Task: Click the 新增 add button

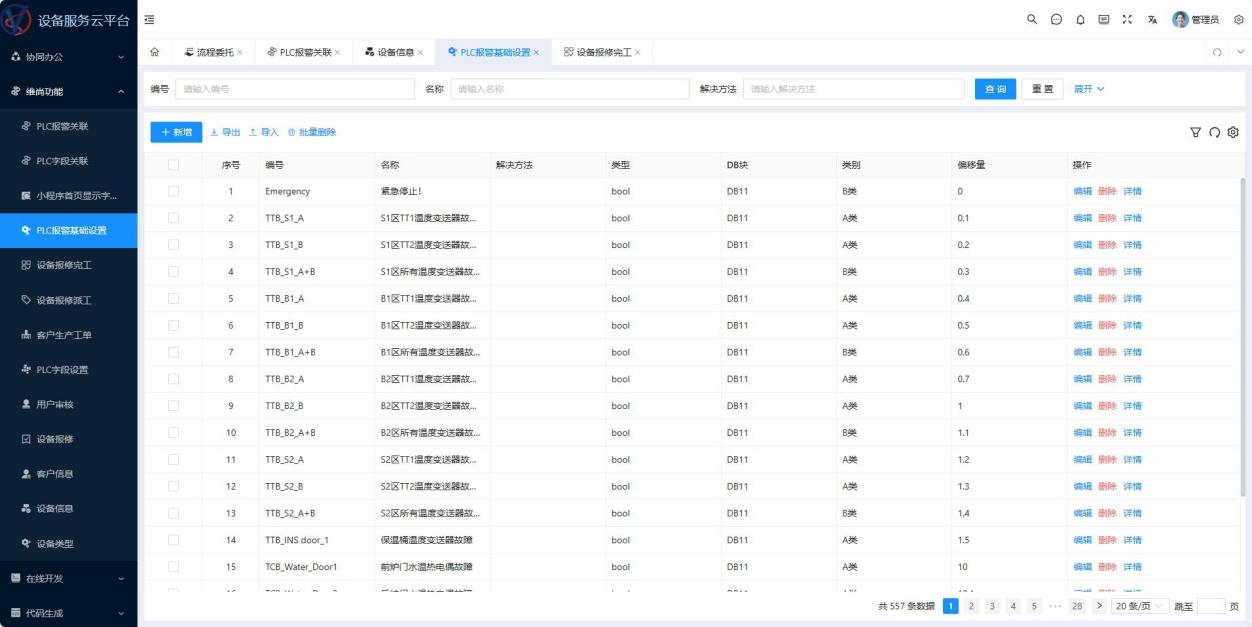Action: click(x=176, y=132)
